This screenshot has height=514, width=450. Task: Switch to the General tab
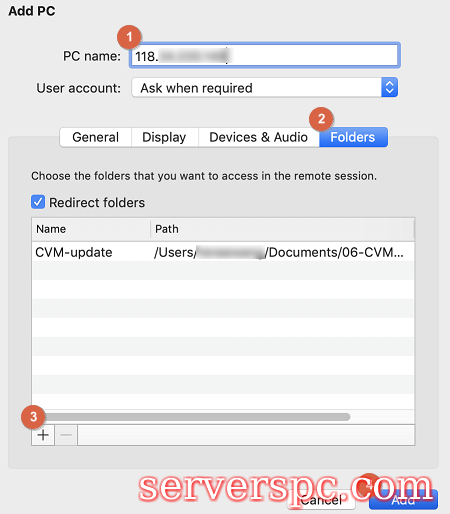click(x=96, y=137)
